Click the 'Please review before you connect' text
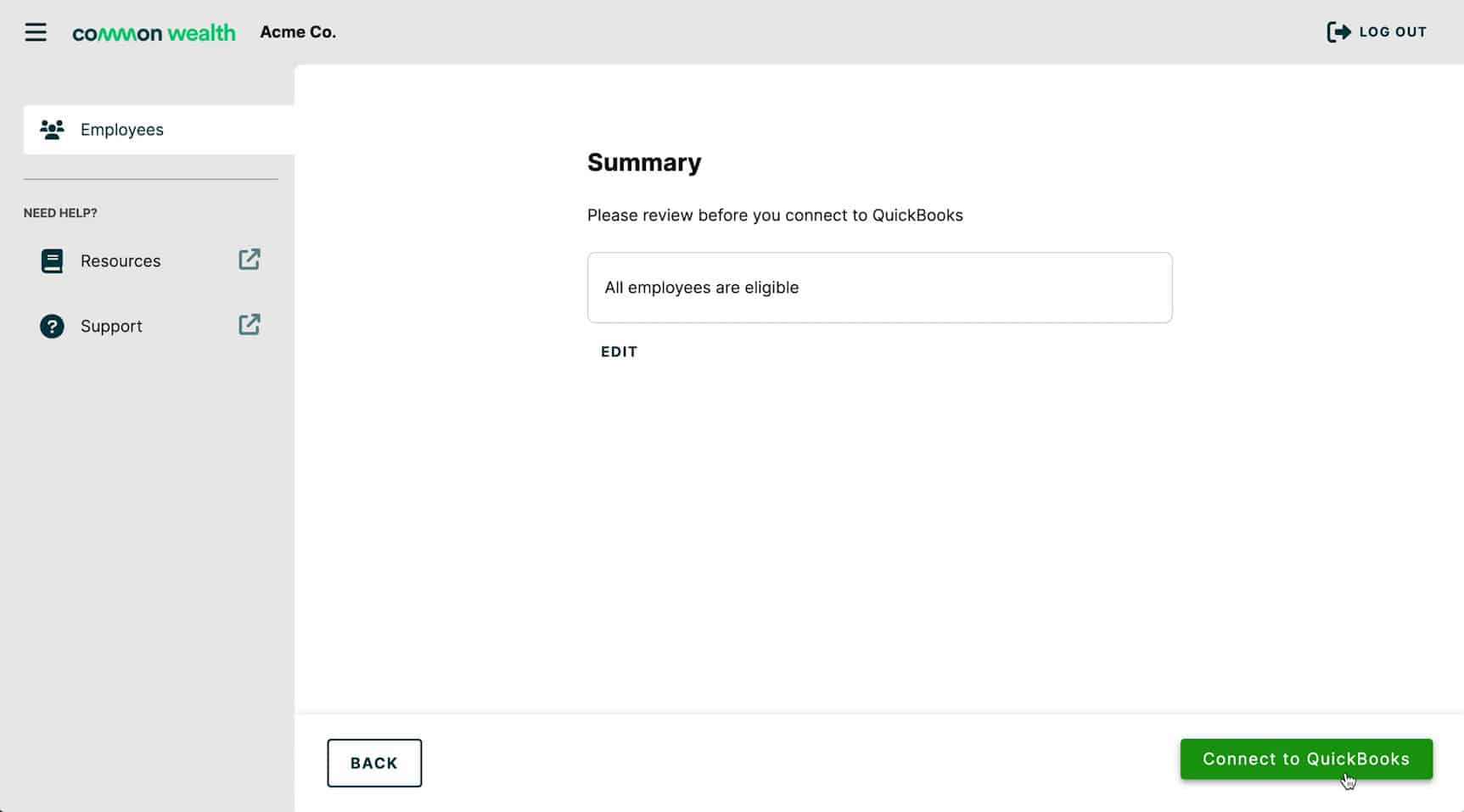1464x812 pixels. (775, 216)
